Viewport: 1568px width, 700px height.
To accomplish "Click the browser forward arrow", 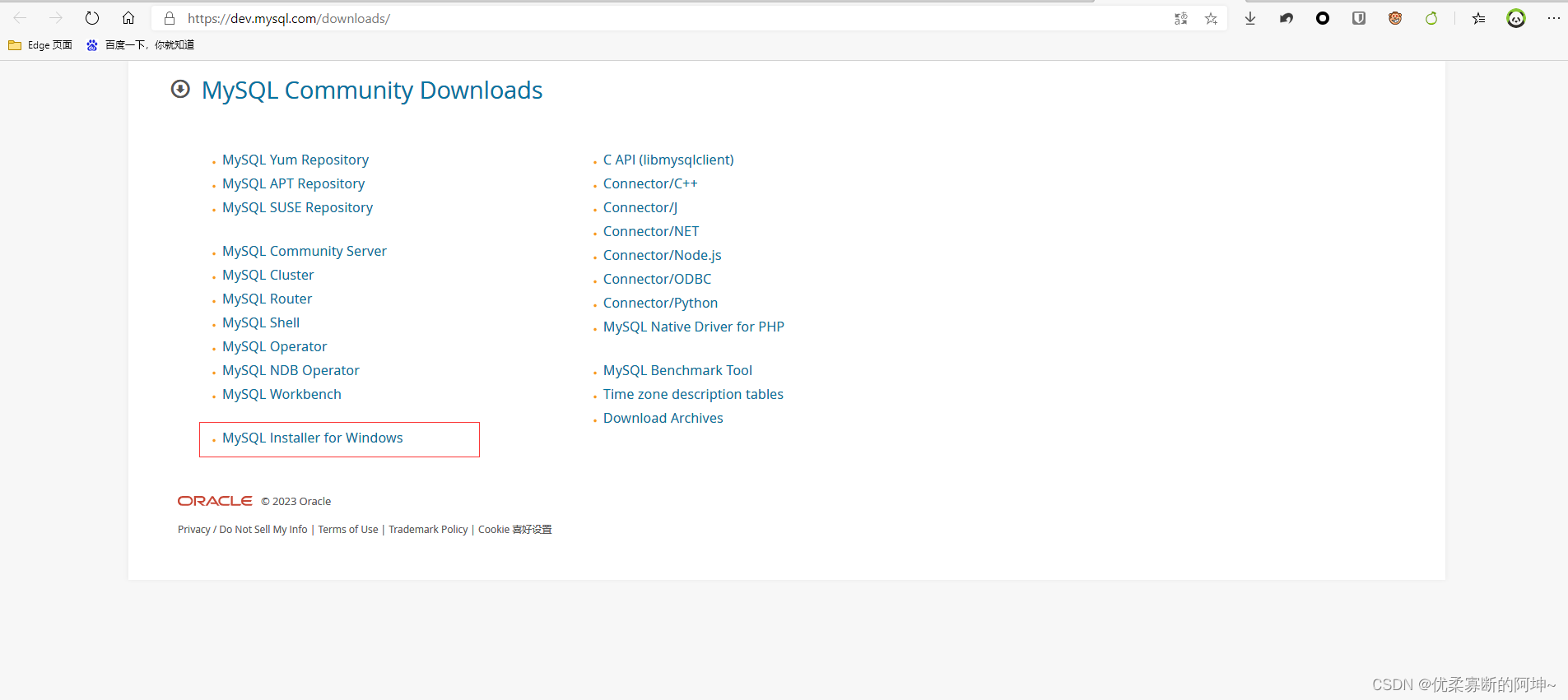I will pyautogui.click(x=56, y=18).
